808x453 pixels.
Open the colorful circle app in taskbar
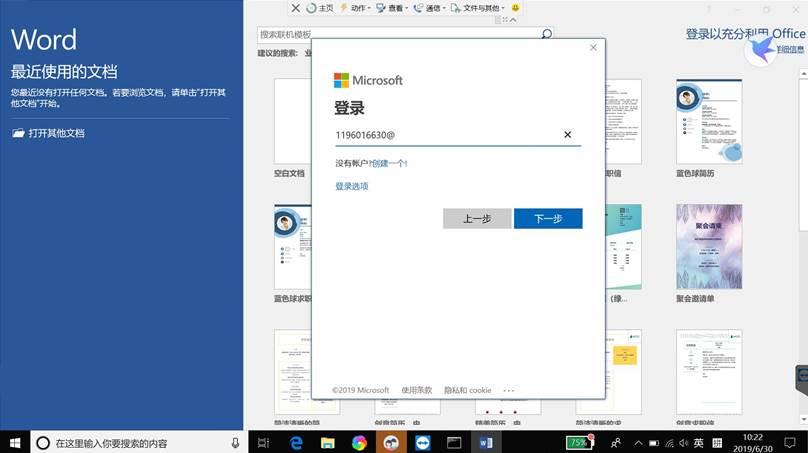(359, 443)
